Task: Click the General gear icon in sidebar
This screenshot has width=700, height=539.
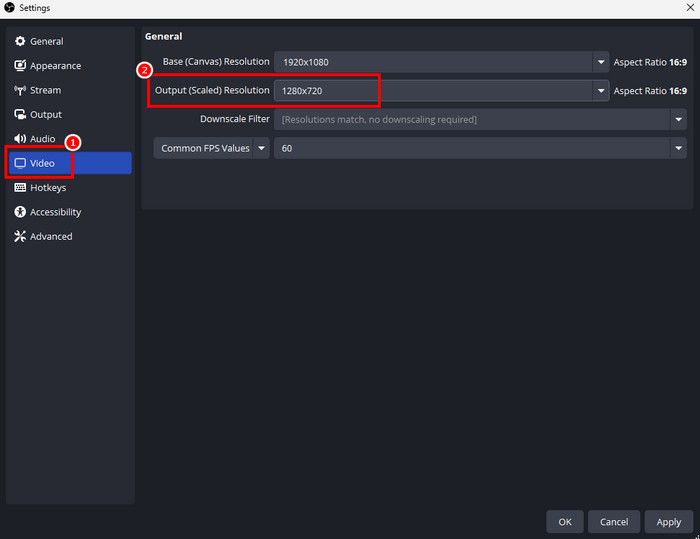Action: (20, 42)
